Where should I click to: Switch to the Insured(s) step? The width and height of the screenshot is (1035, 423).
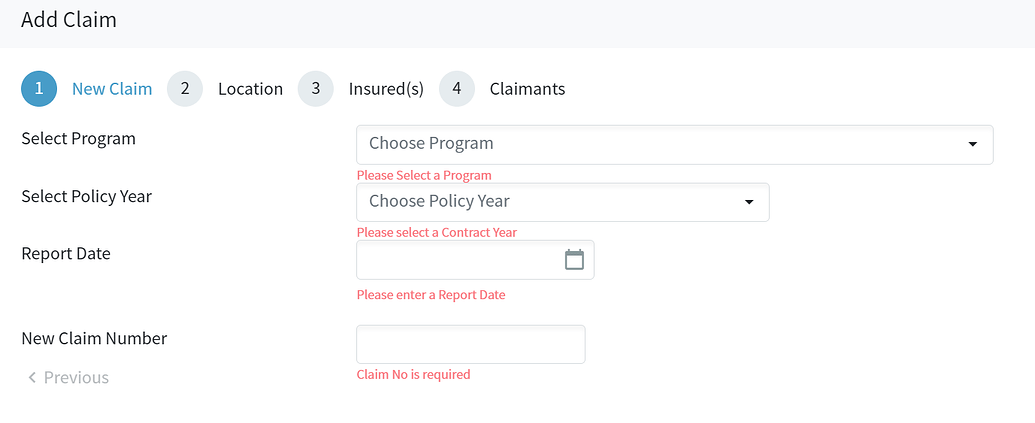click(386, 89)
